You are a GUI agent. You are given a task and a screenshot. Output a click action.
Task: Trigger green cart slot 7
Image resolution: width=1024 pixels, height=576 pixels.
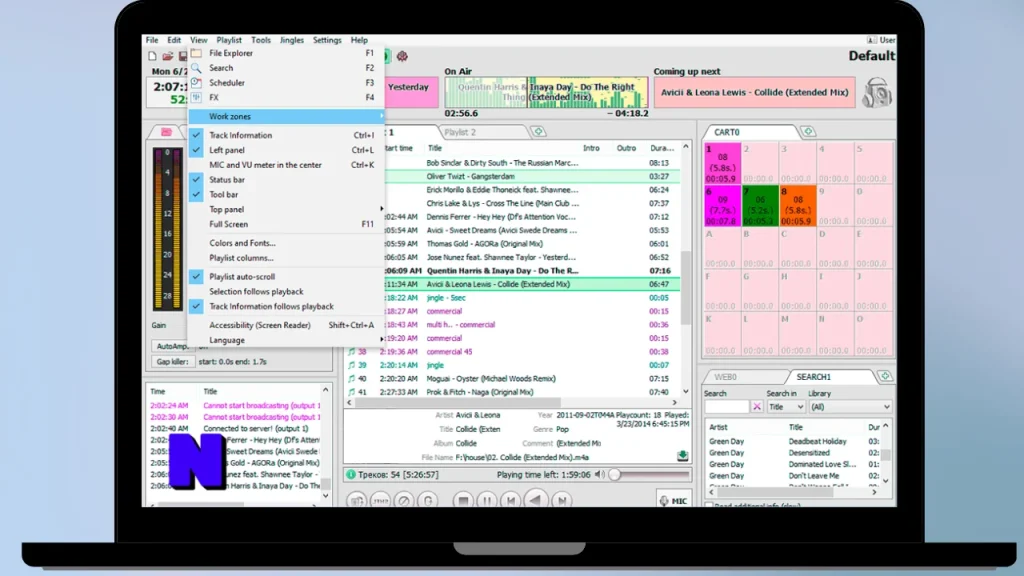click(760, 206)
